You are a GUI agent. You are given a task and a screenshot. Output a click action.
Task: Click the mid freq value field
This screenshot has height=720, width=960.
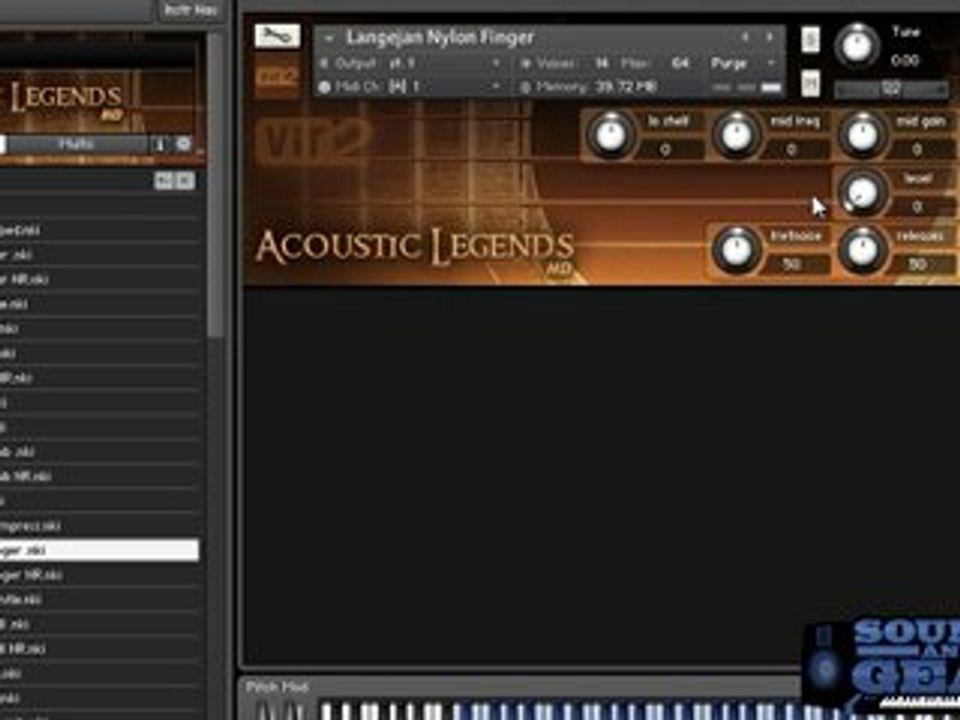point(793,149)
